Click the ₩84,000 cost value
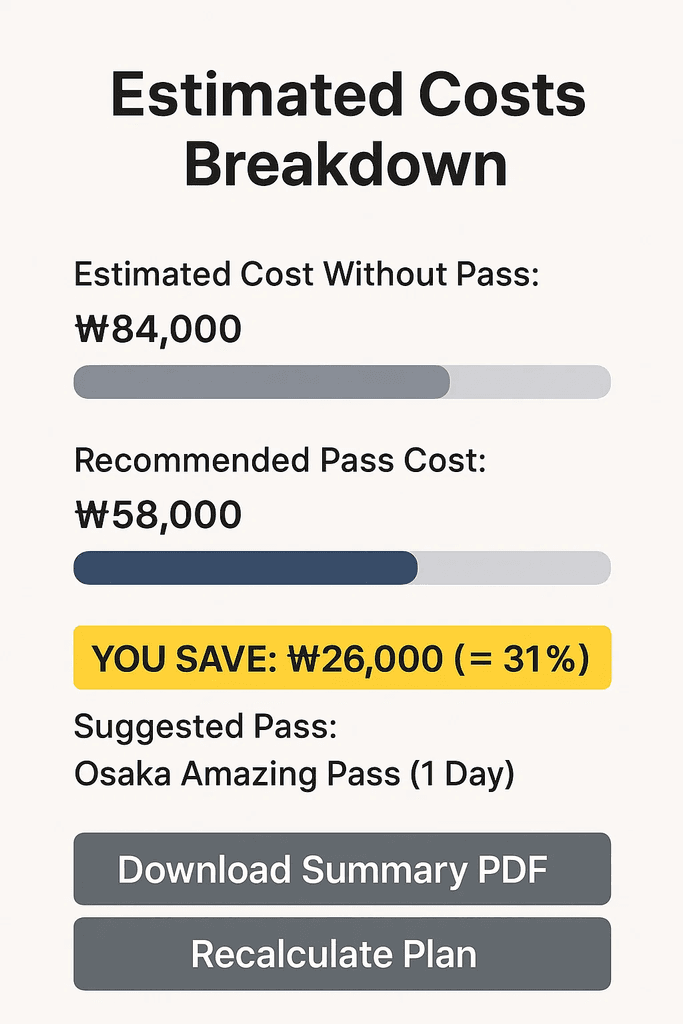This screenshot has height=1024, width=683. click(x=158, y=329)
